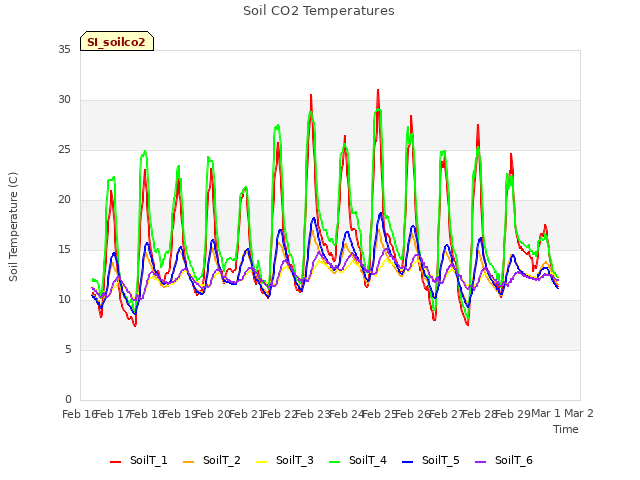Click the 35 y-axis tick label

tap(64, 49)
